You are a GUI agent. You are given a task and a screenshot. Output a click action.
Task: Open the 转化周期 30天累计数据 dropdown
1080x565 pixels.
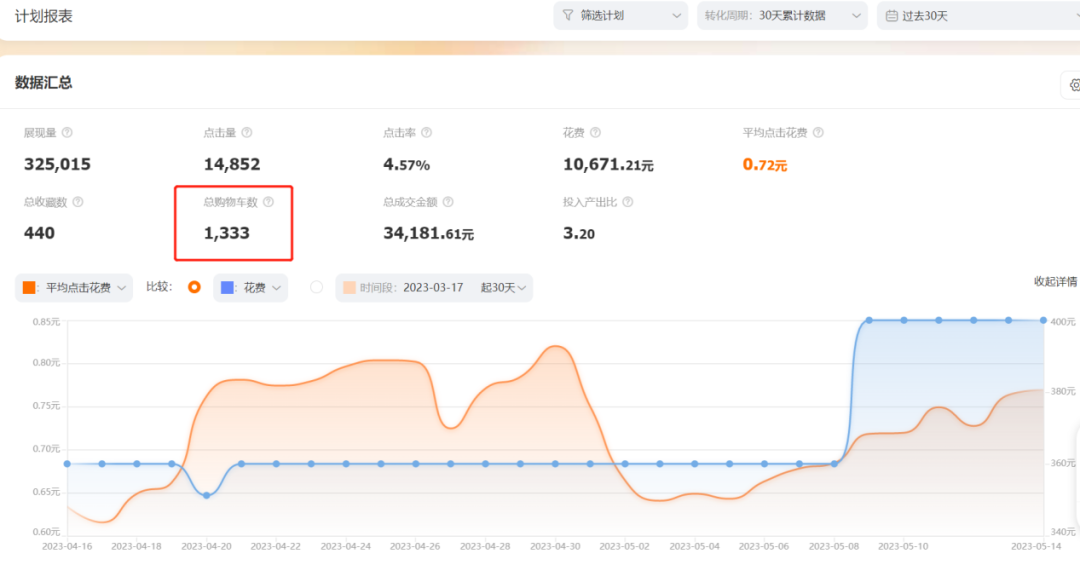click(782, 16)
